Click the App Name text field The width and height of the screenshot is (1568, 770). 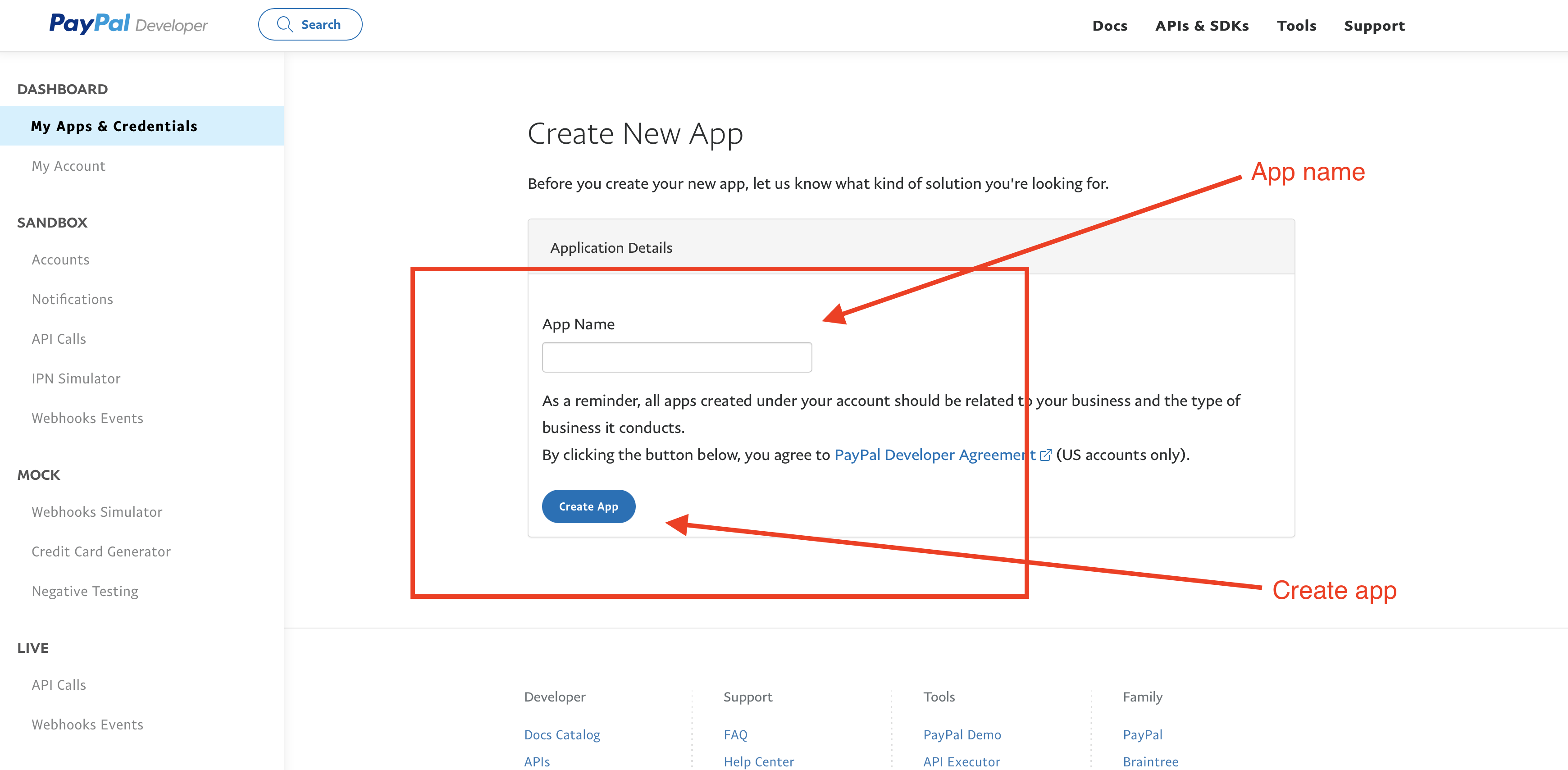coord(677,357)
